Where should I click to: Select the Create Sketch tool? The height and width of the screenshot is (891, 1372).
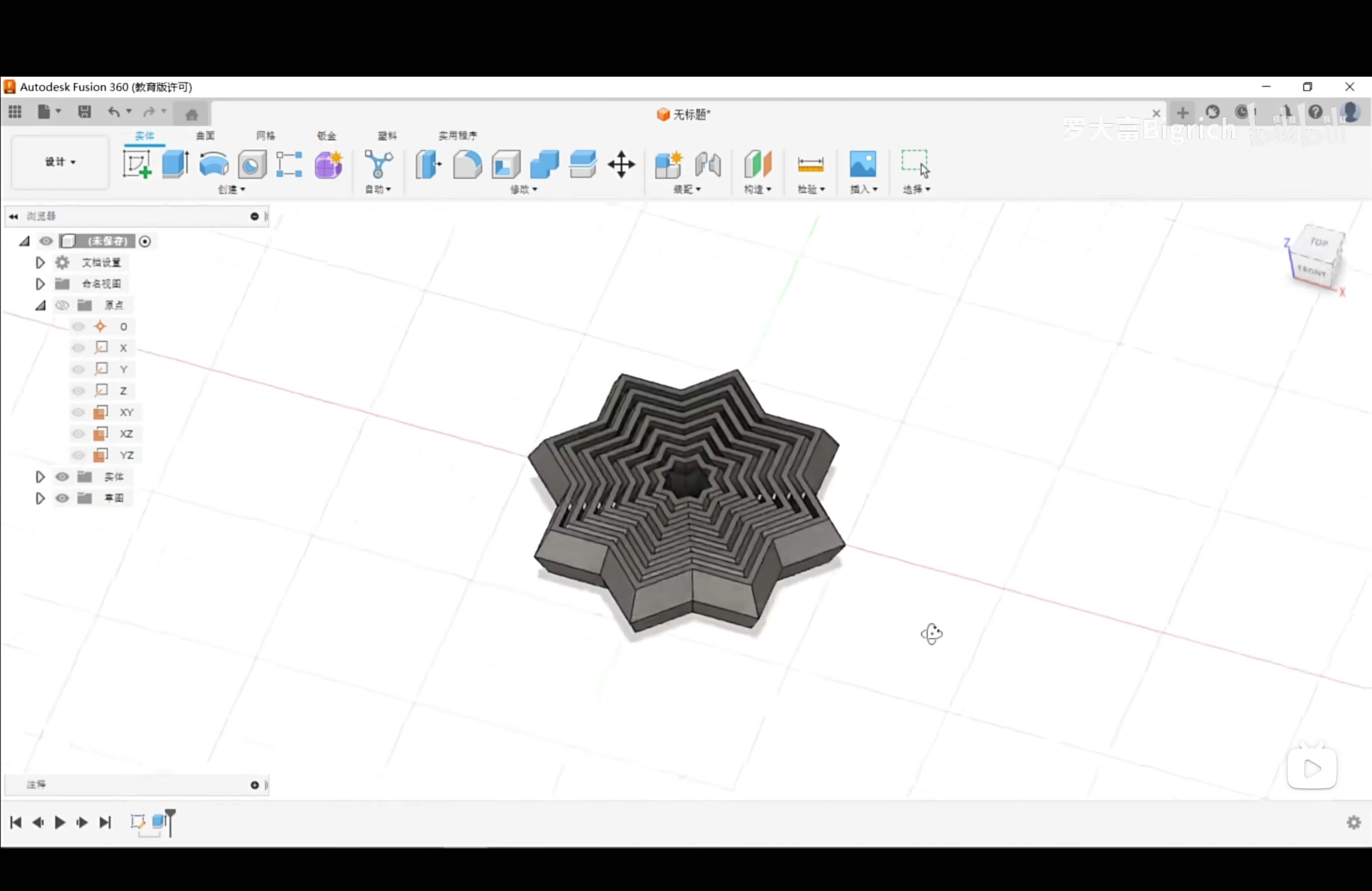pos(137,164)
